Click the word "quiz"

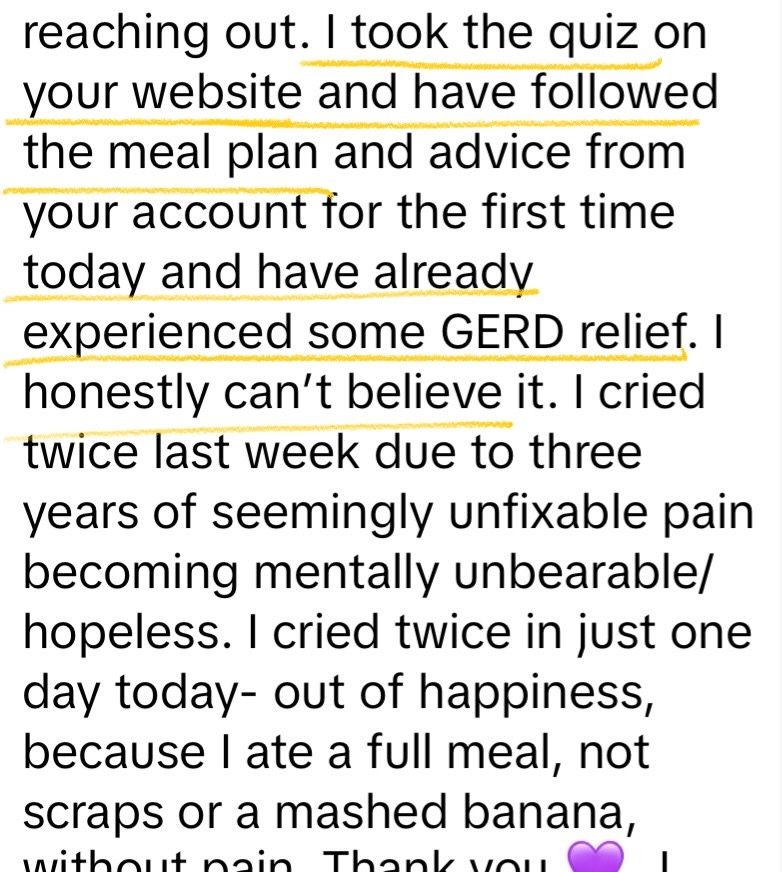coord(595,36)
